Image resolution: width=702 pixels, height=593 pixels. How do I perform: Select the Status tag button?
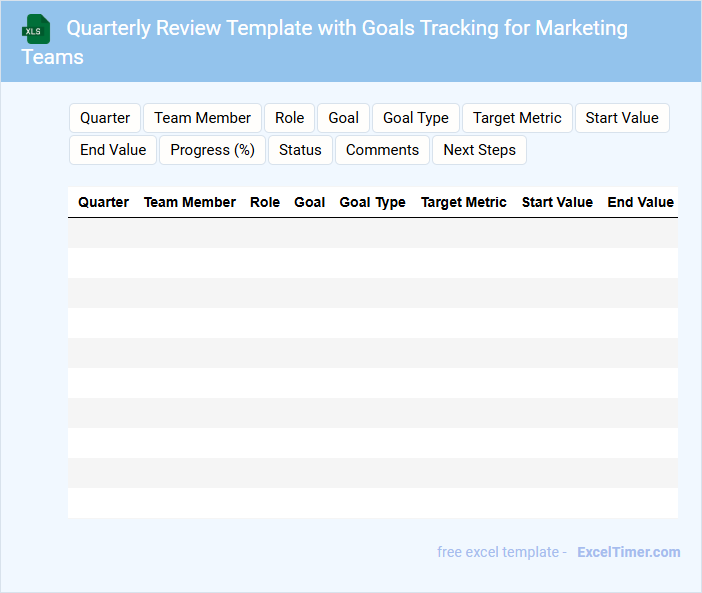300,150
